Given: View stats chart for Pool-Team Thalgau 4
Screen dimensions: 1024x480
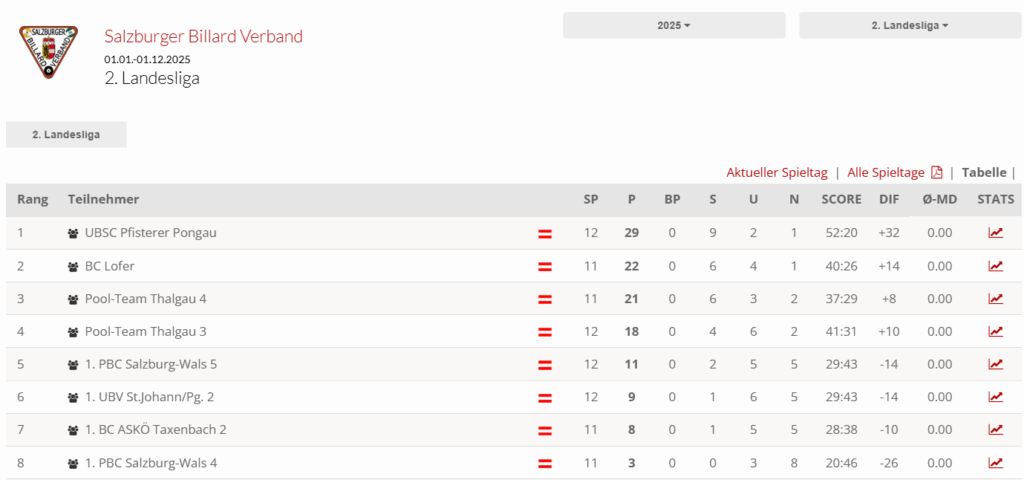Looking at the screenshot, I should click(x=995, y=299).
